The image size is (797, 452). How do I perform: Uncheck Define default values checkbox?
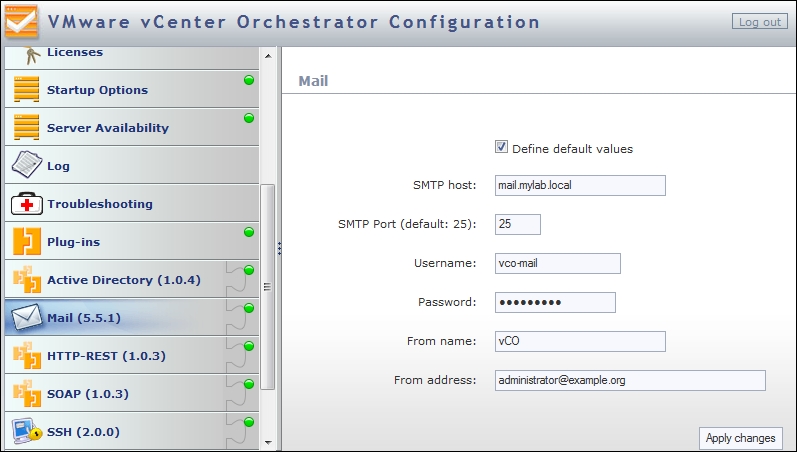501,147
